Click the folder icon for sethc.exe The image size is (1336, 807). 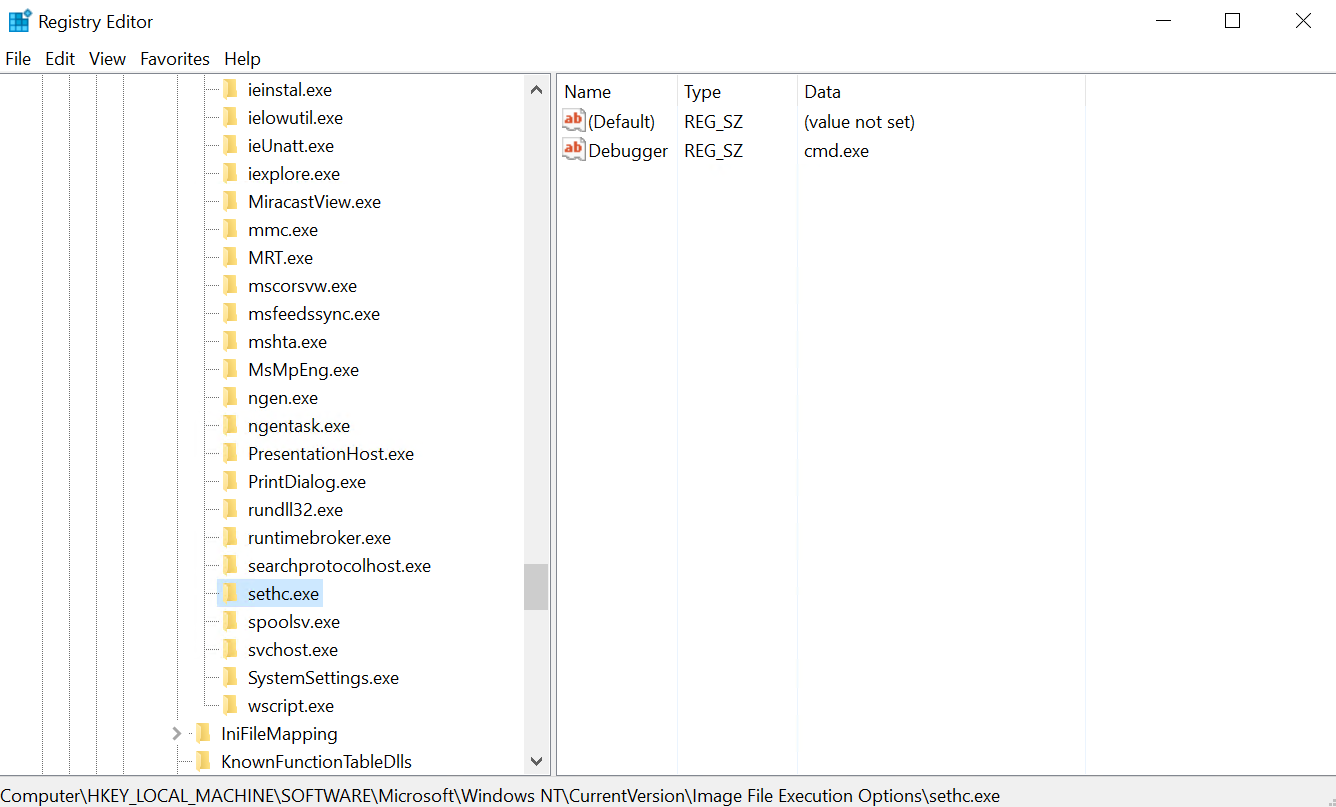(231, 594)
